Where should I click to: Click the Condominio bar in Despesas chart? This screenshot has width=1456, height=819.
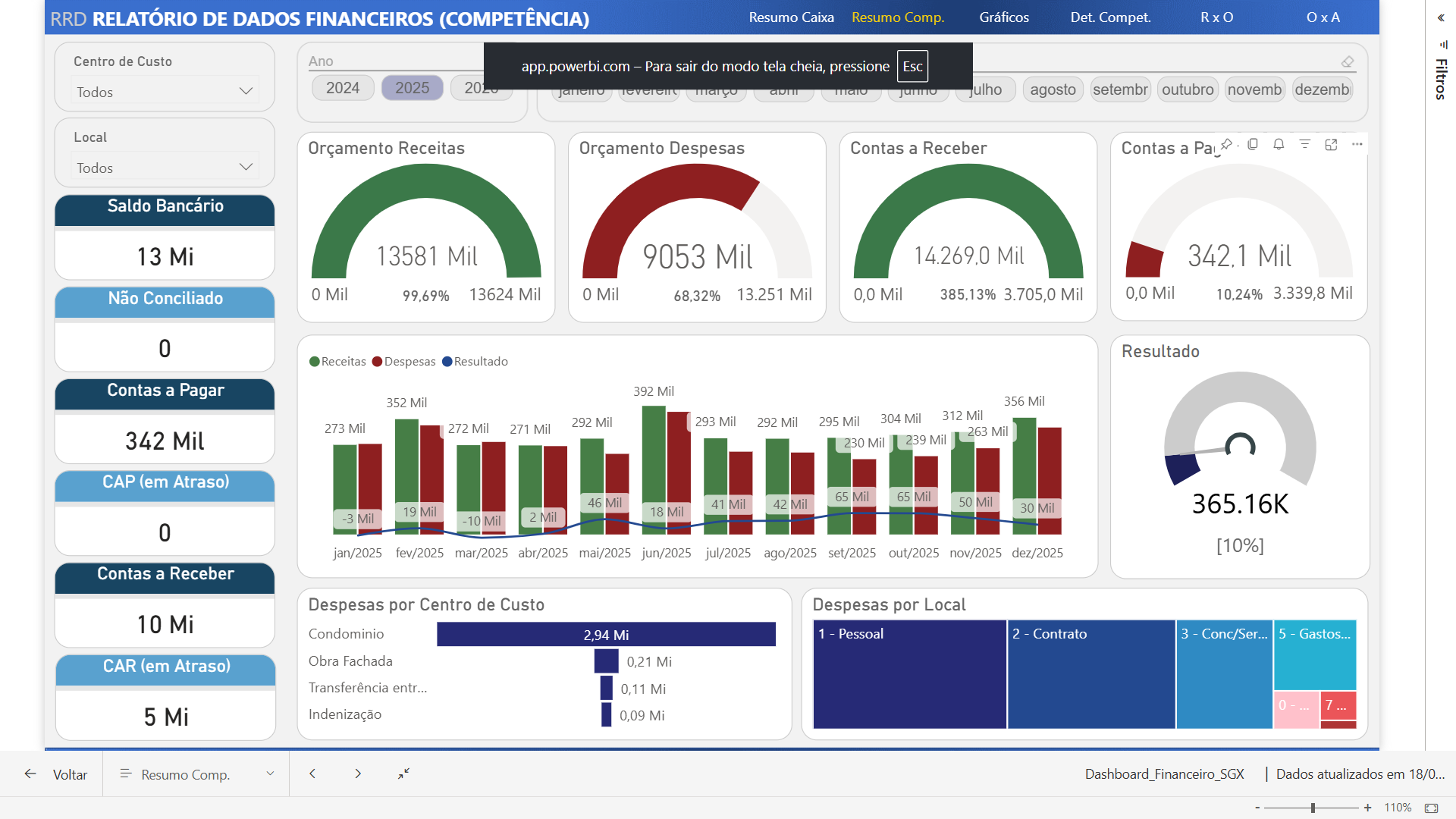pos(606,634)
